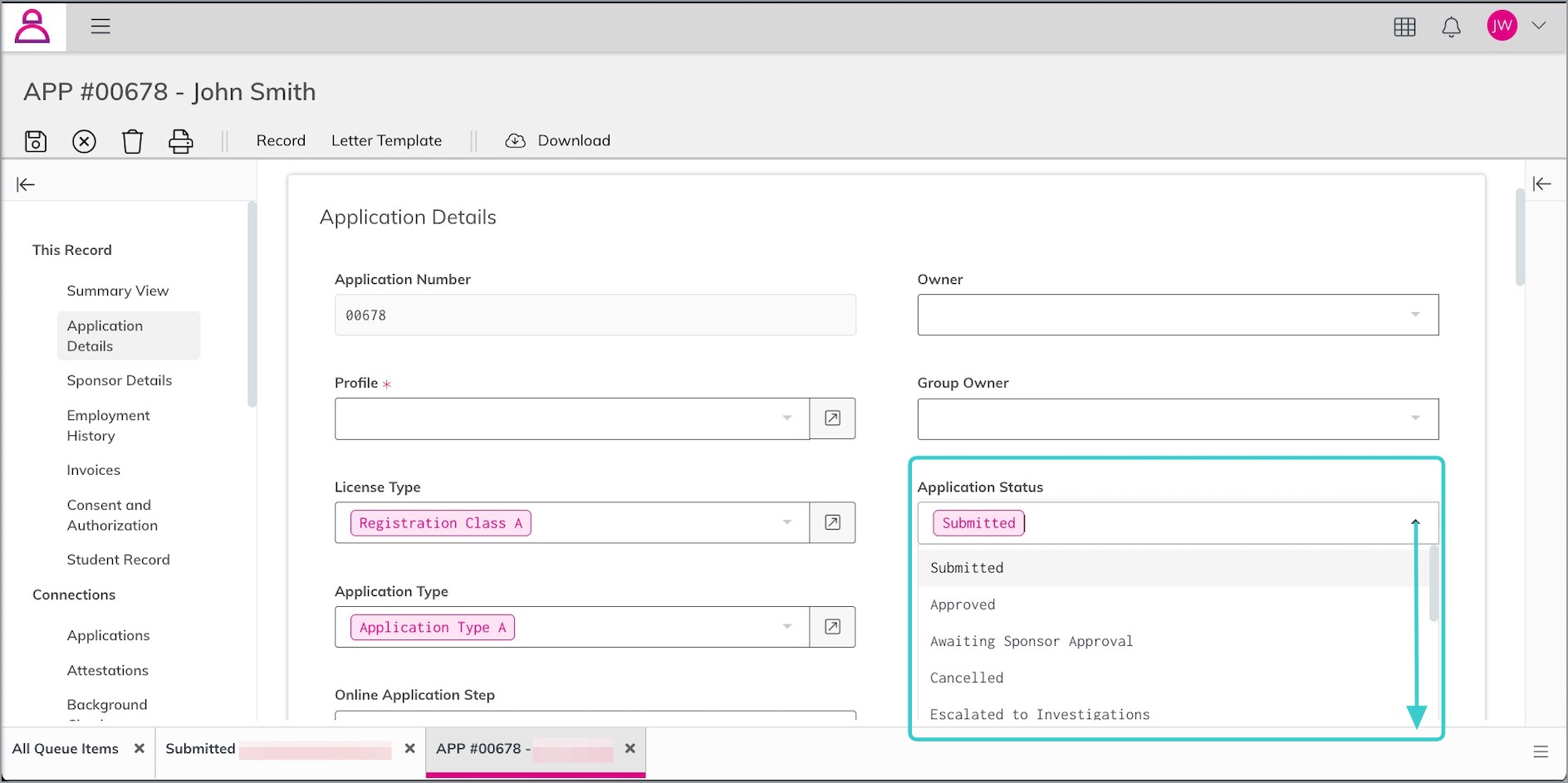Open notifications bell

pos(1451,27)
